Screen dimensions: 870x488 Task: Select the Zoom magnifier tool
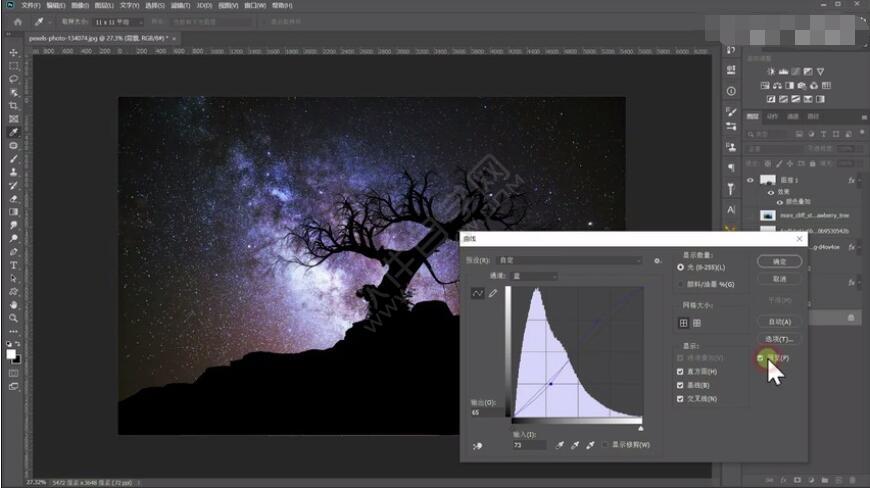pos(14,318)
